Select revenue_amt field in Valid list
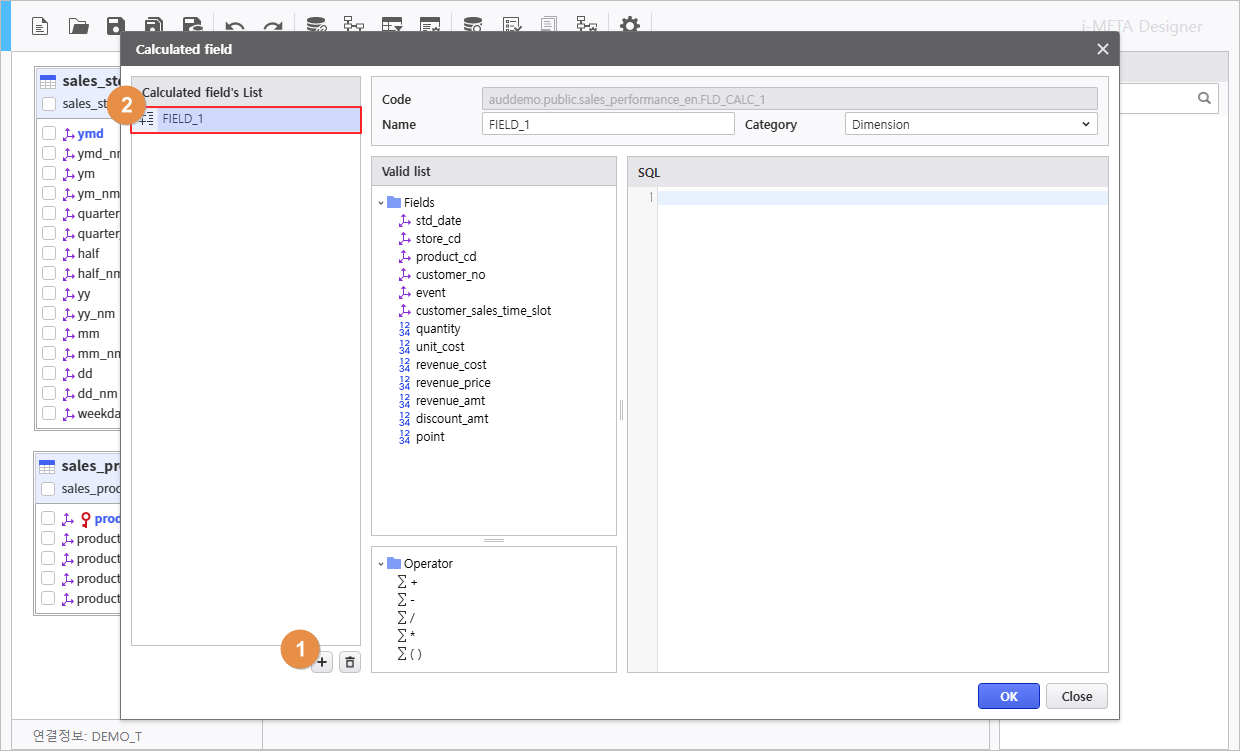 (x=450, y=400)
